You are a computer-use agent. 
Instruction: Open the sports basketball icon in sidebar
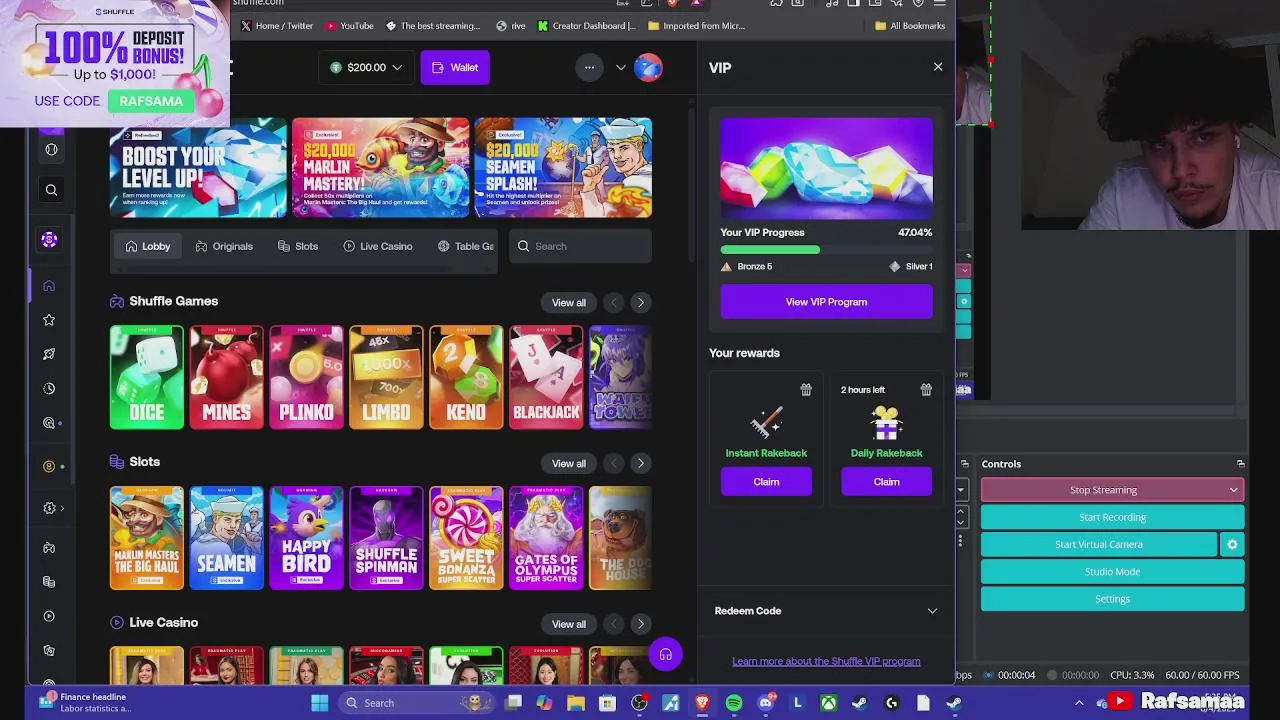[51, 149]
